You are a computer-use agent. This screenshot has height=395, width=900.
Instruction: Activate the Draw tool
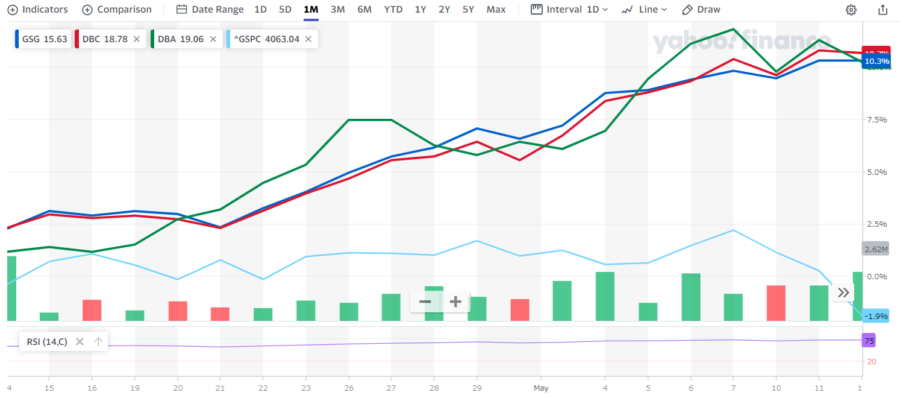point(701,10)
